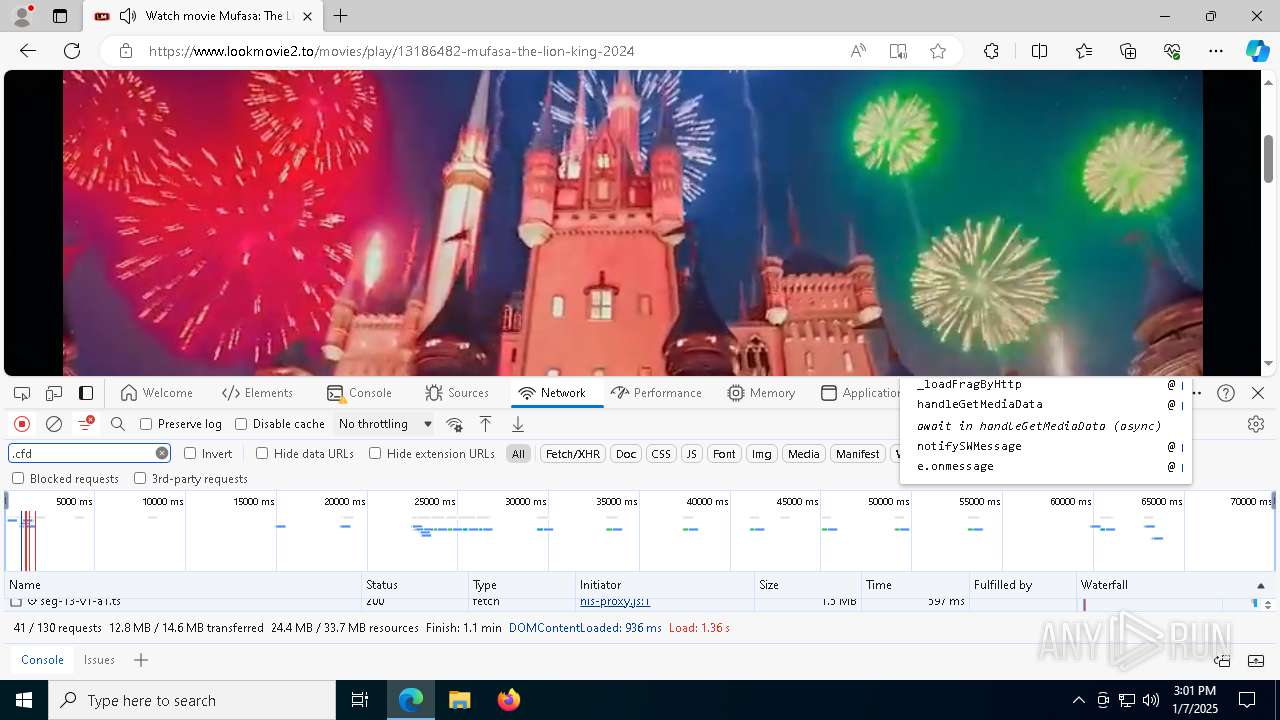Image resolution: width=1280 pixels, height=720 pixels.
Task: Toggle the network filter bar icon
Action: pyautogui.click(x=86, y=424)
